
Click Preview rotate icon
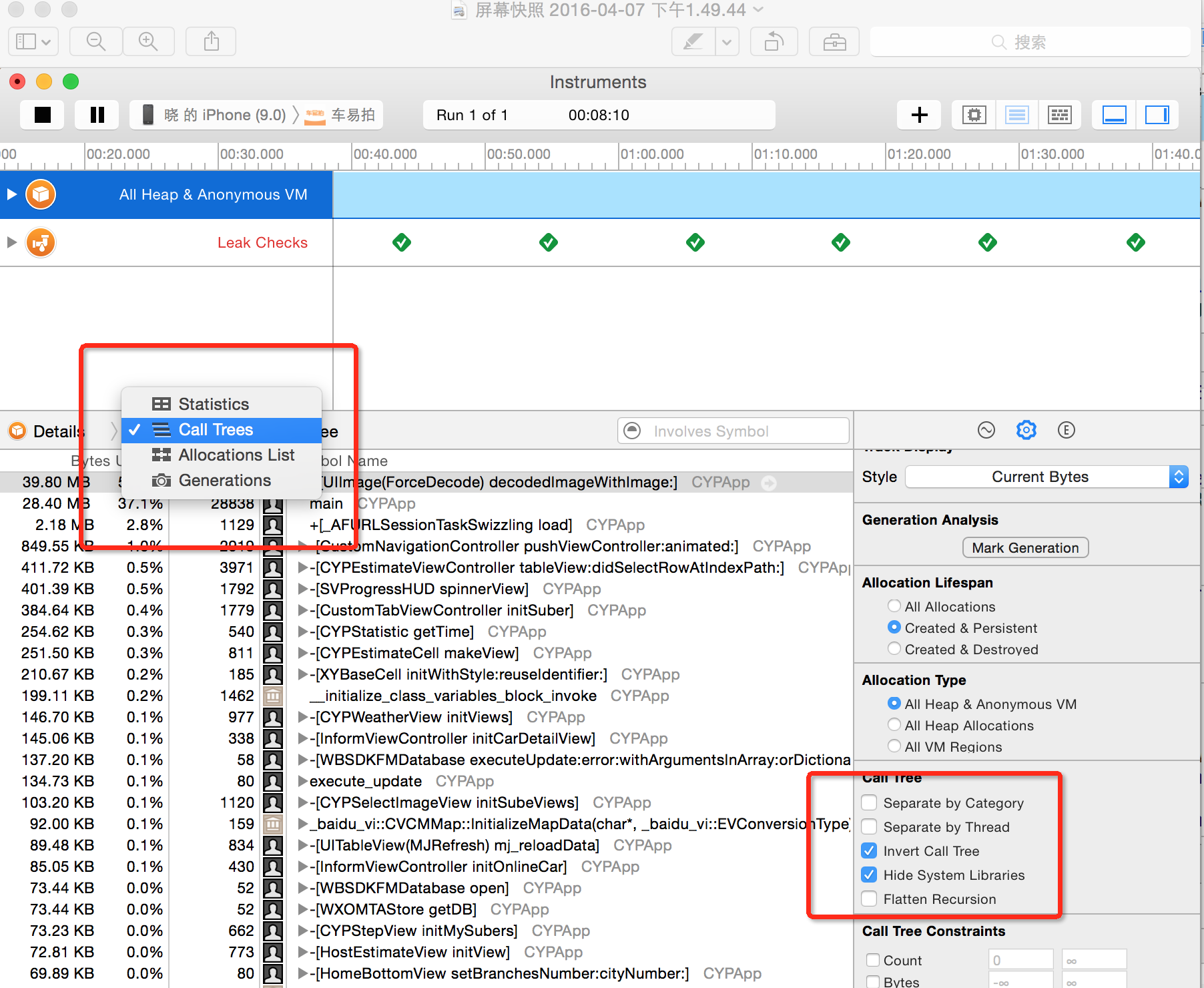tap(774, 41)
